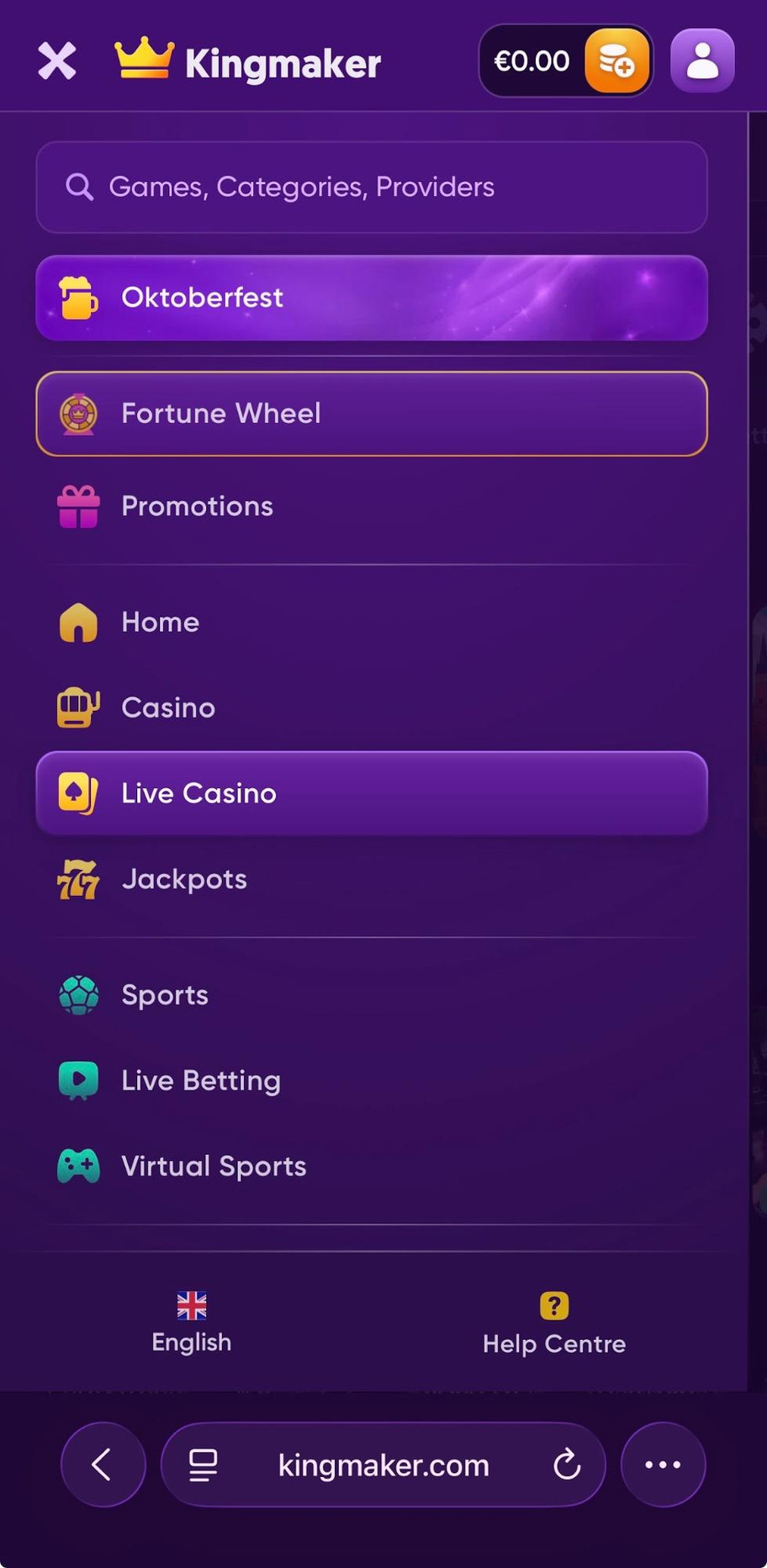Click the Live Betting play icon
Screen dimensions: 767x1568
(x=78, y=1081)
